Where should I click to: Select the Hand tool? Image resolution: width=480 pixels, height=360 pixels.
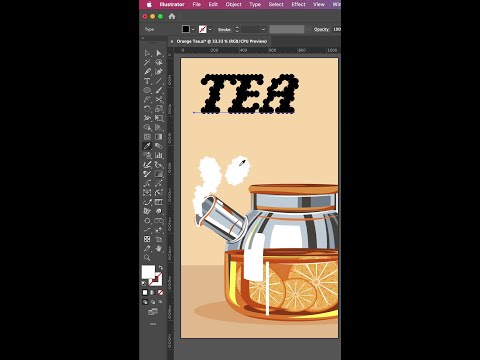coord(159,248)
